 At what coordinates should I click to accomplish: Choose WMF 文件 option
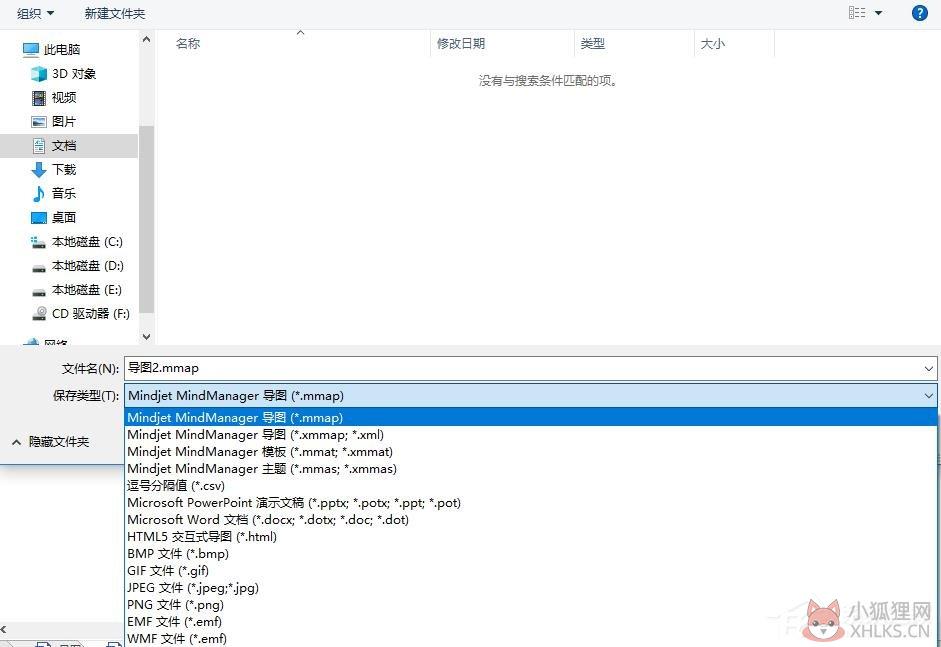[531, 639]
